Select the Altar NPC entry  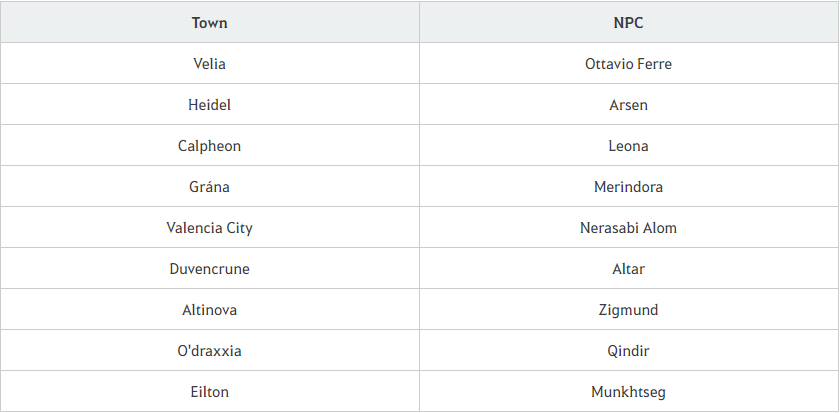628,268
